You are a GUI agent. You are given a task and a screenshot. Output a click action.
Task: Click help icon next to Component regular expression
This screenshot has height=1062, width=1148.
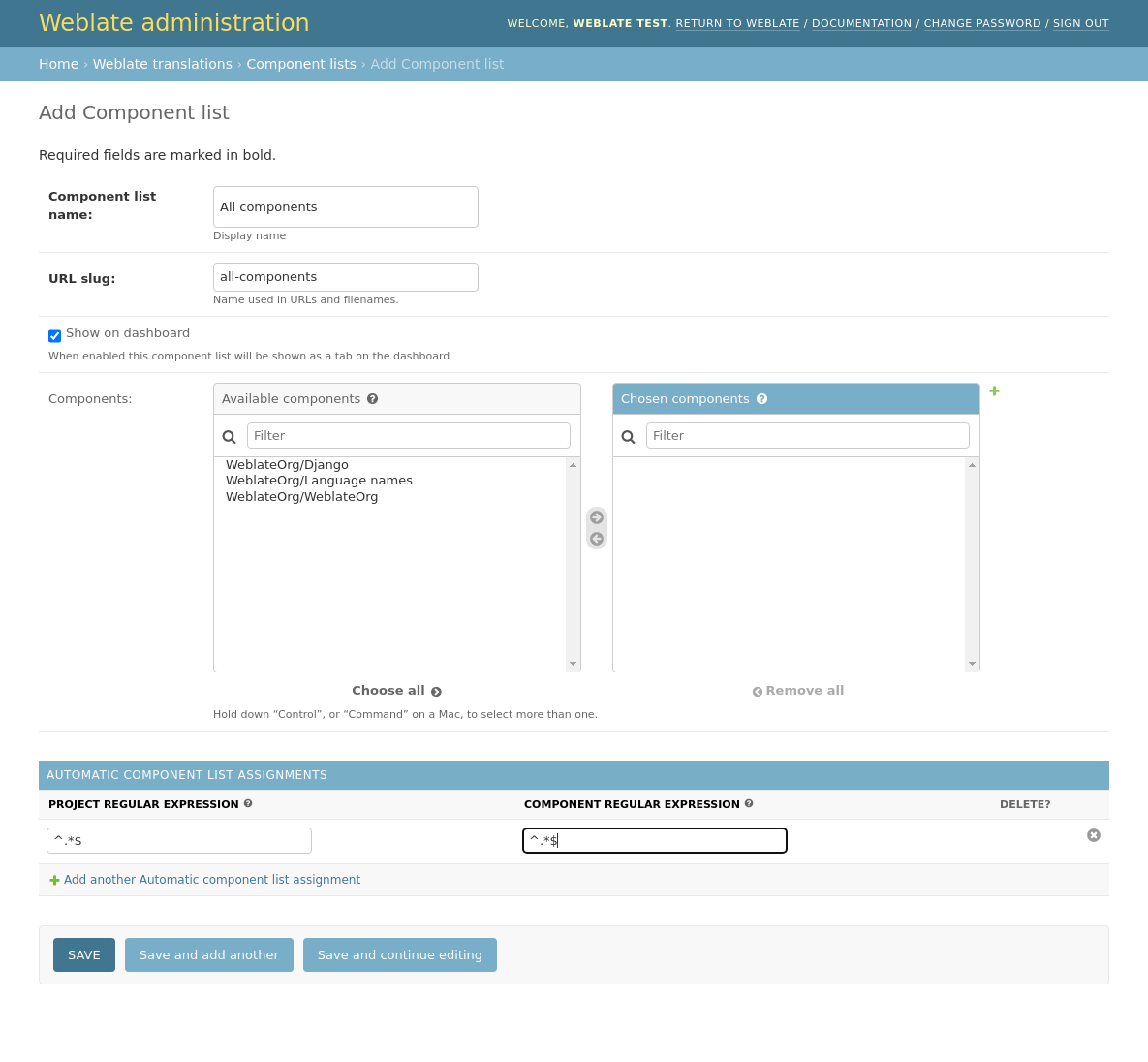749,803
